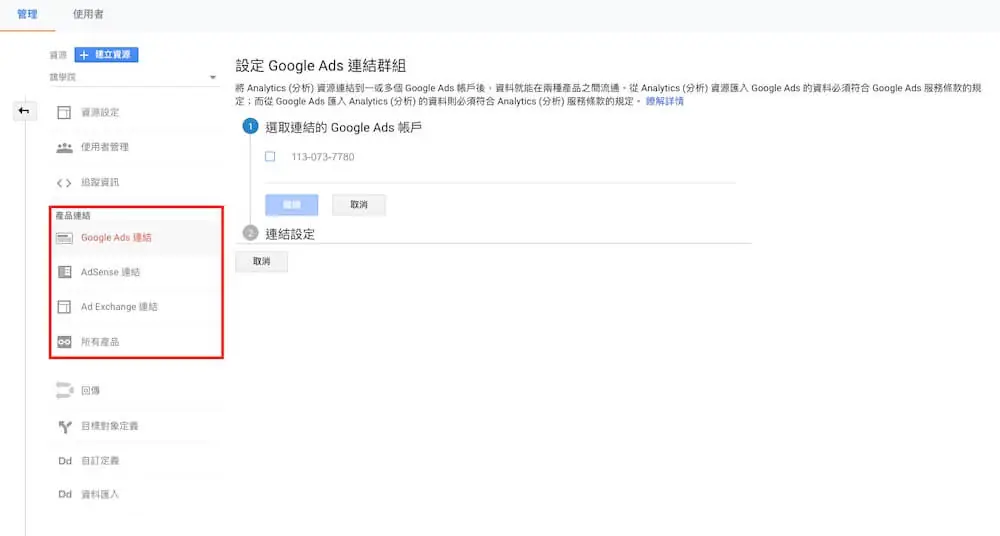The height and width of the screenshot is (536, 1000).
Task: Click the 回傳 postbacks icon
Action: click(x=64, y=390)
